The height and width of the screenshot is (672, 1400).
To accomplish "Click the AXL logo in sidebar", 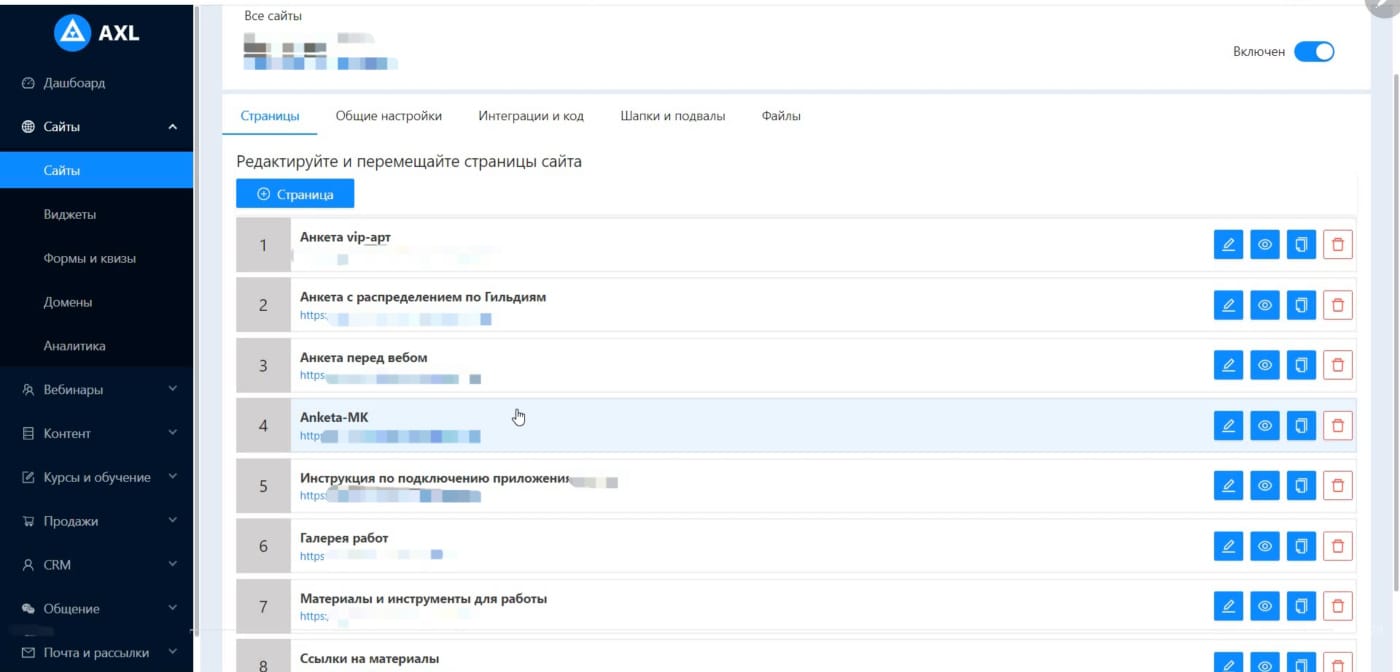I will (97, 34).
